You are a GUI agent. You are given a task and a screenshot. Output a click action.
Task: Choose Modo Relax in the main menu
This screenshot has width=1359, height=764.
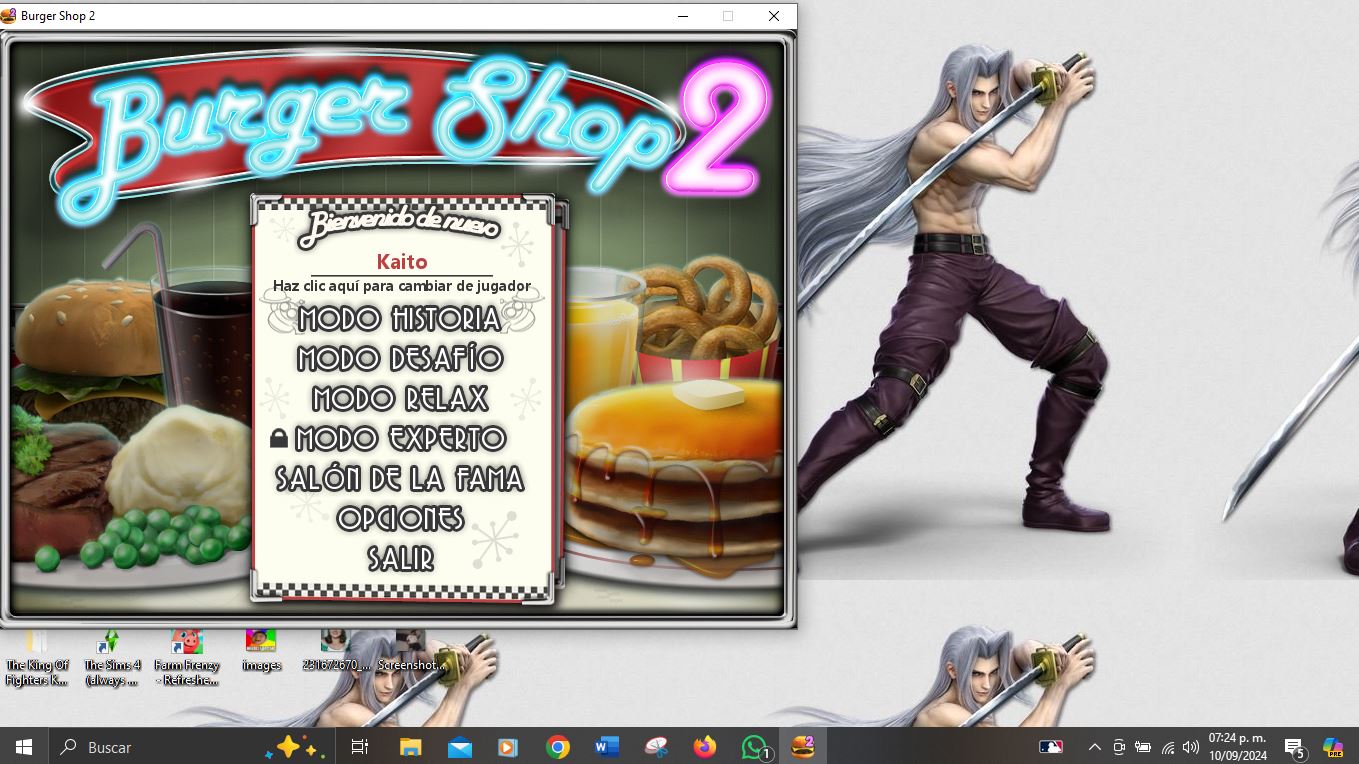pos(400,399)
